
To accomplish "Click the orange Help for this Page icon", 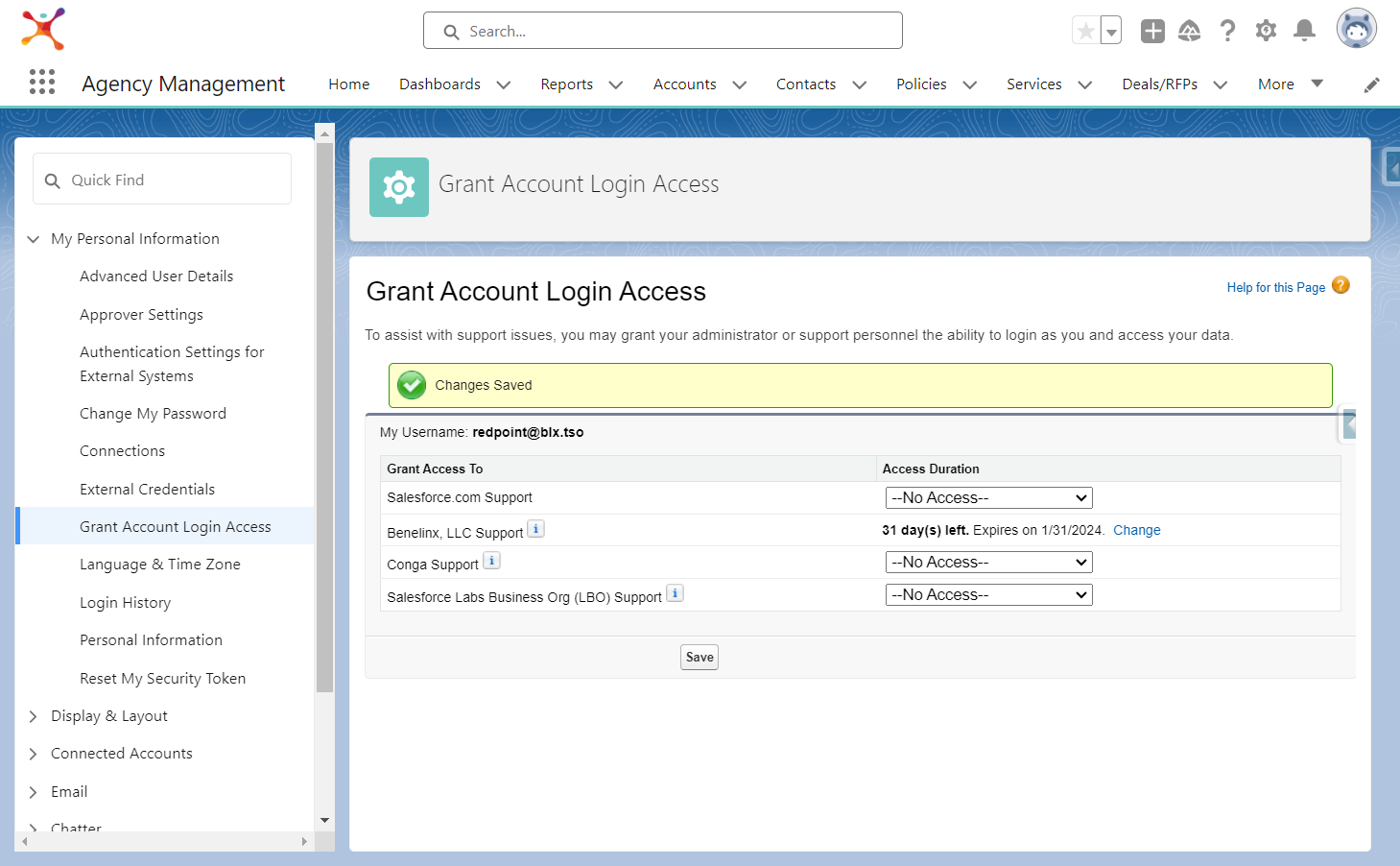I will [1341, 285].
